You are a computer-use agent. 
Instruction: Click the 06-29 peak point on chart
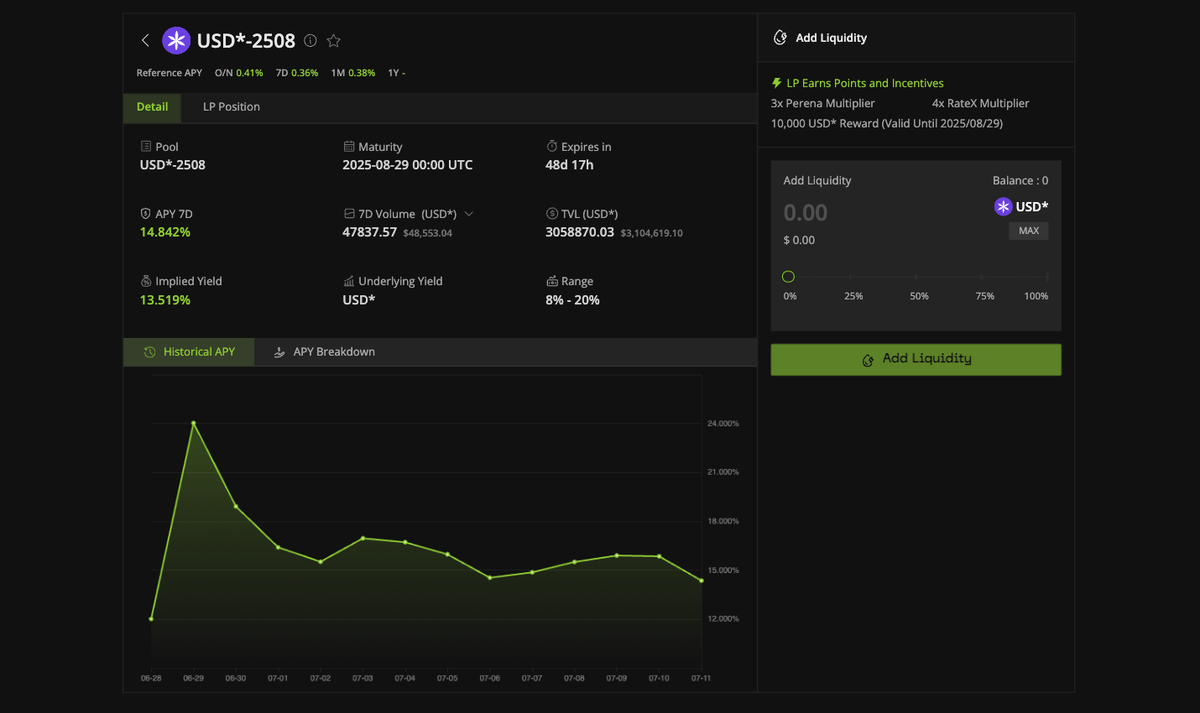(x=193, y=423)
